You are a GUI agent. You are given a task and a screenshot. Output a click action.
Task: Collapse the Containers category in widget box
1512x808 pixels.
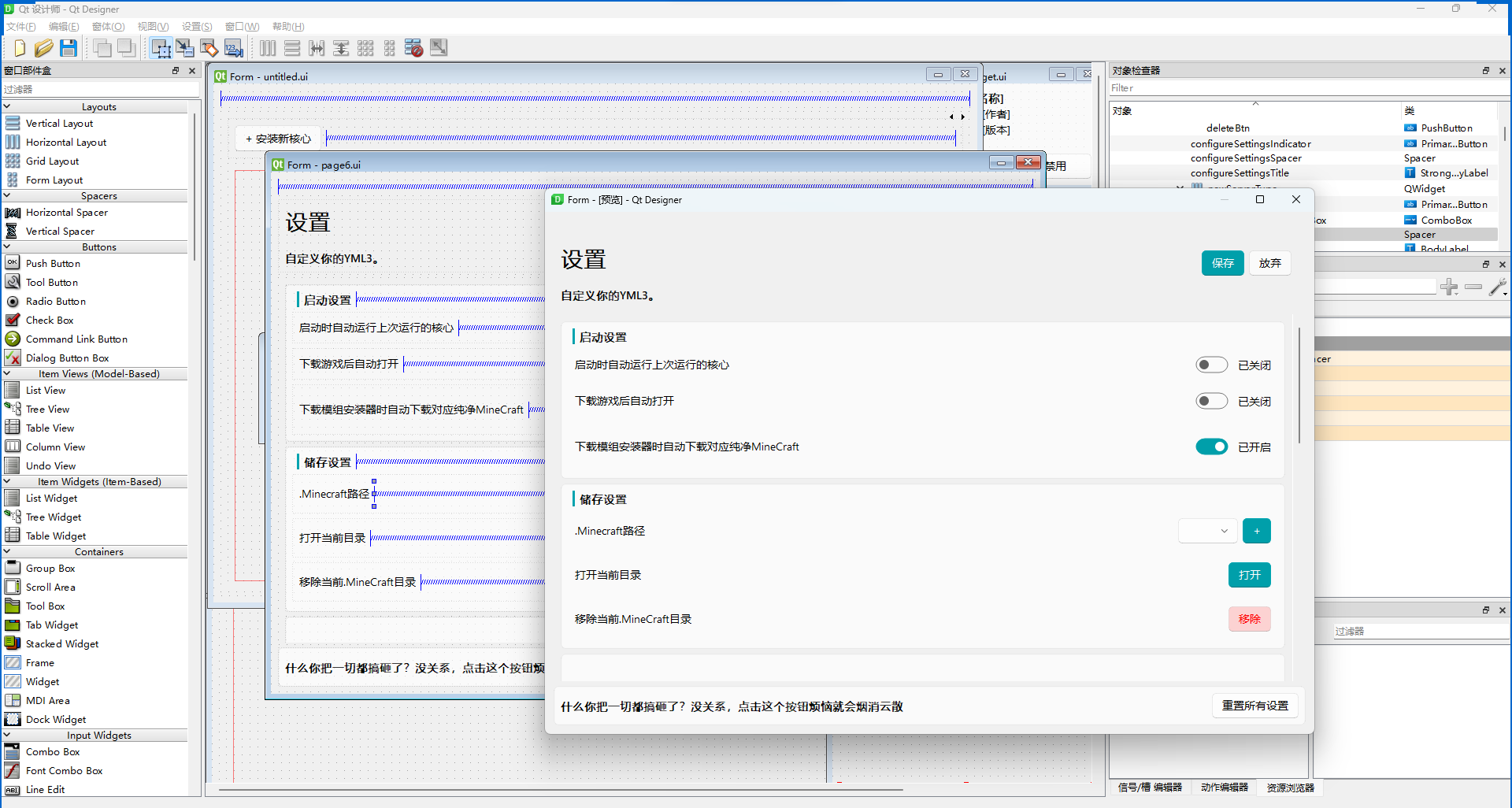7,551
